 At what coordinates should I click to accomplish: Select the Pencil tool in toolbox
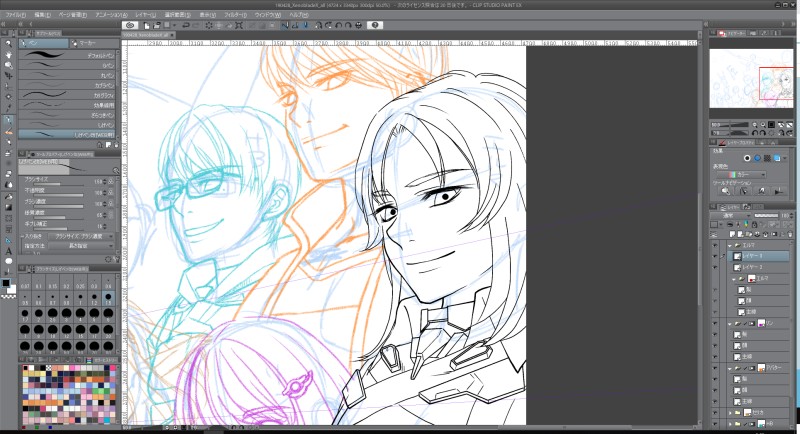(8, 132)
